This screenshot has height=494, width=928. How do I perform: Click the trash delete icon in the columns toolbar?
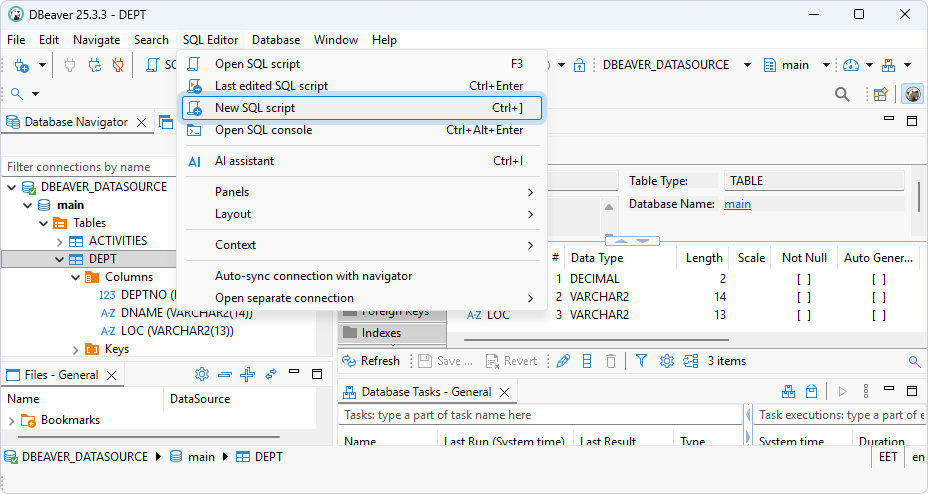(x=611, y=361)
